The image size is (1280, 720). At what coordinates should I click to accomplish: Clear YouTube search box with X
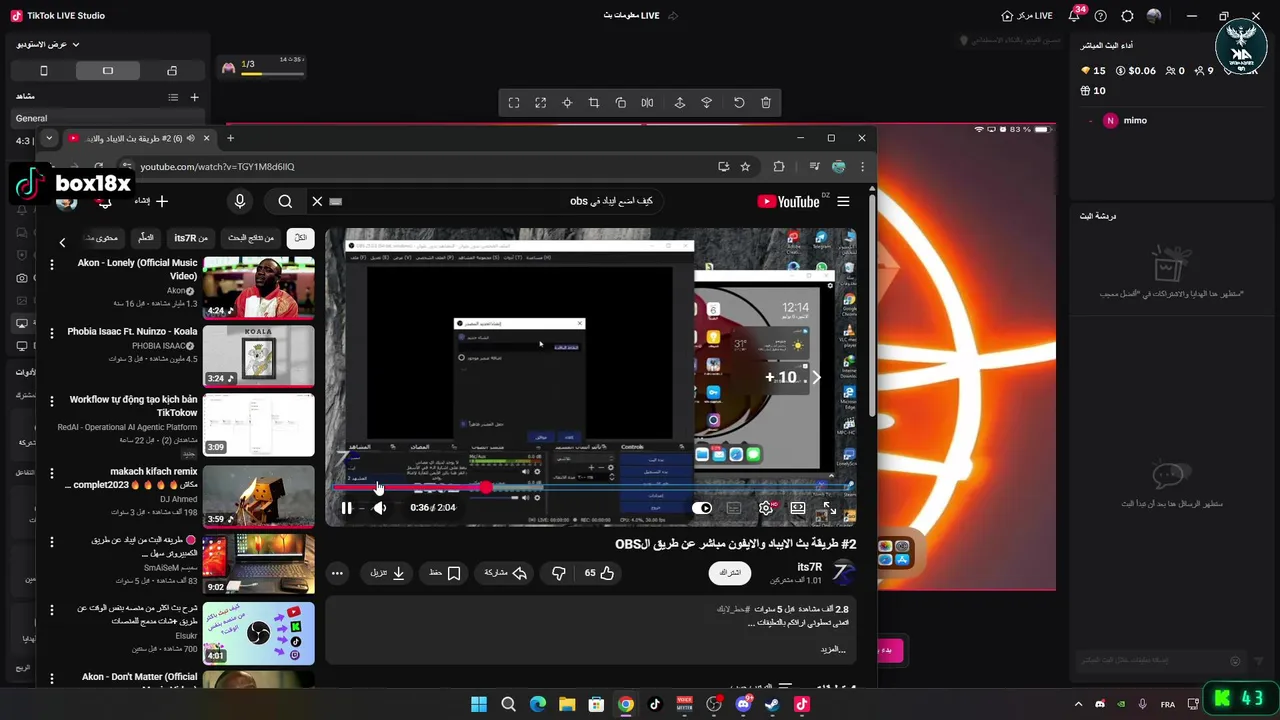pos(317,201)
